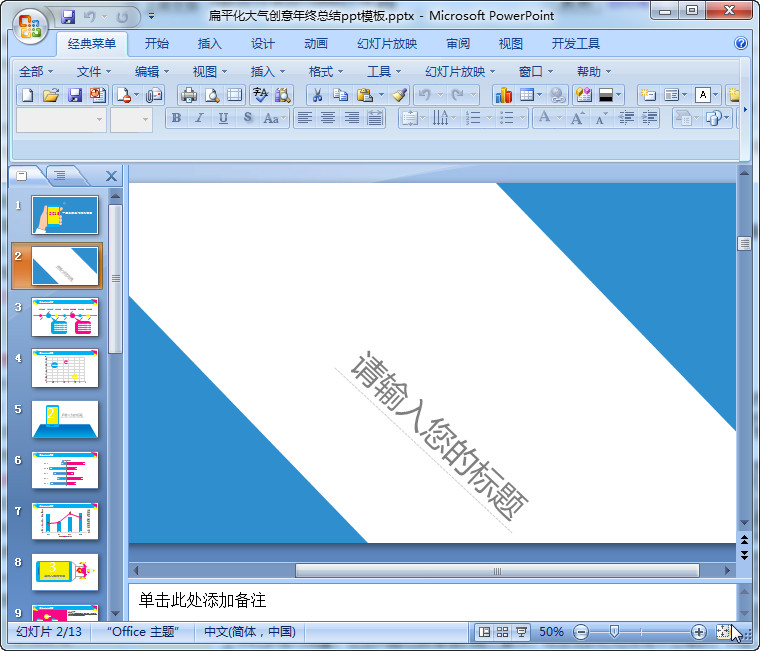
Task: Open the 编辑 dropdown menu
Action: point(152,72)
